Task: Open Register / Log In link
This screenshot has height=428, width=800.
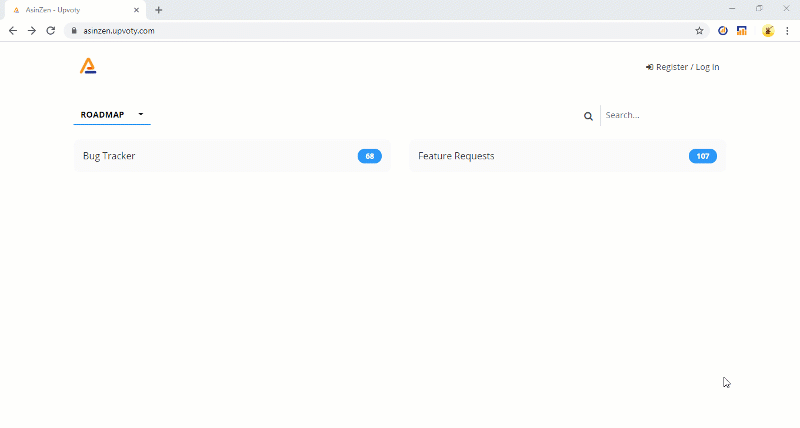Action: 682,67
